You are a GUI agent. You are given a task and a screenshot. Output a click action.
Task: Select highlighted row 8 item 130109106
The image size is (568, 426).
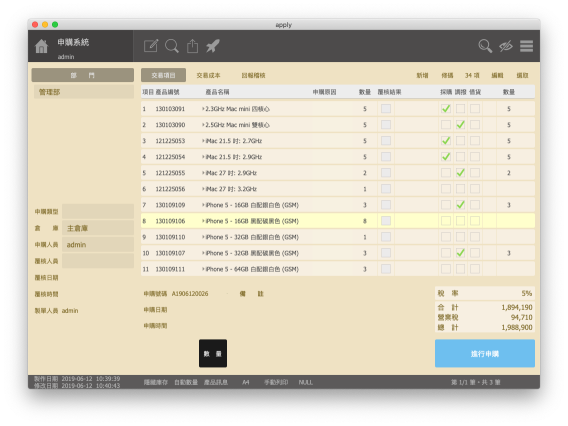point(338,221)
